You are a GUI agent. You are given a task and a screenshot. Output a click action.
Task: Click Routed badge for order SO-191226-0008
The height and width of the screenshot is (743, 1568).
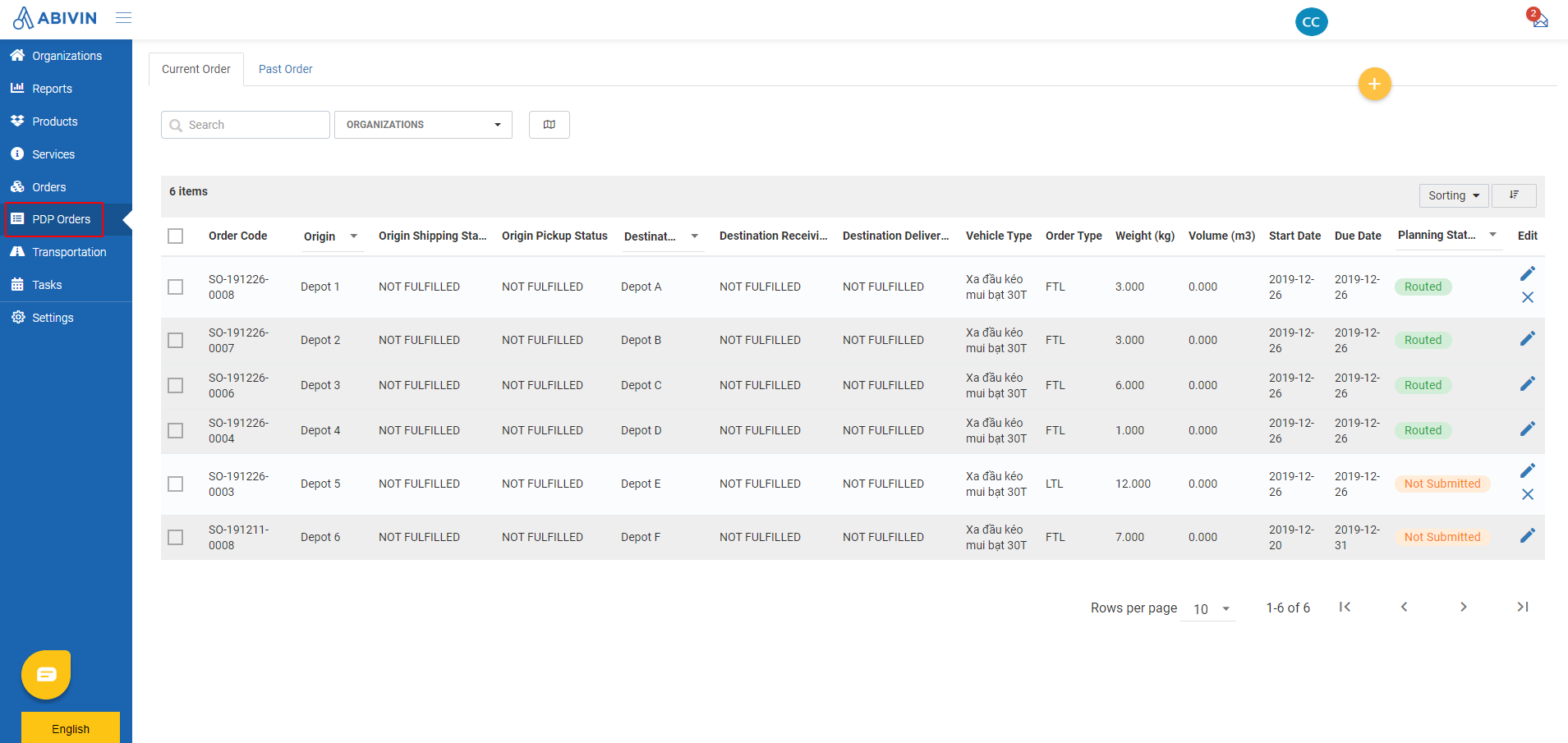[1423, 287]
